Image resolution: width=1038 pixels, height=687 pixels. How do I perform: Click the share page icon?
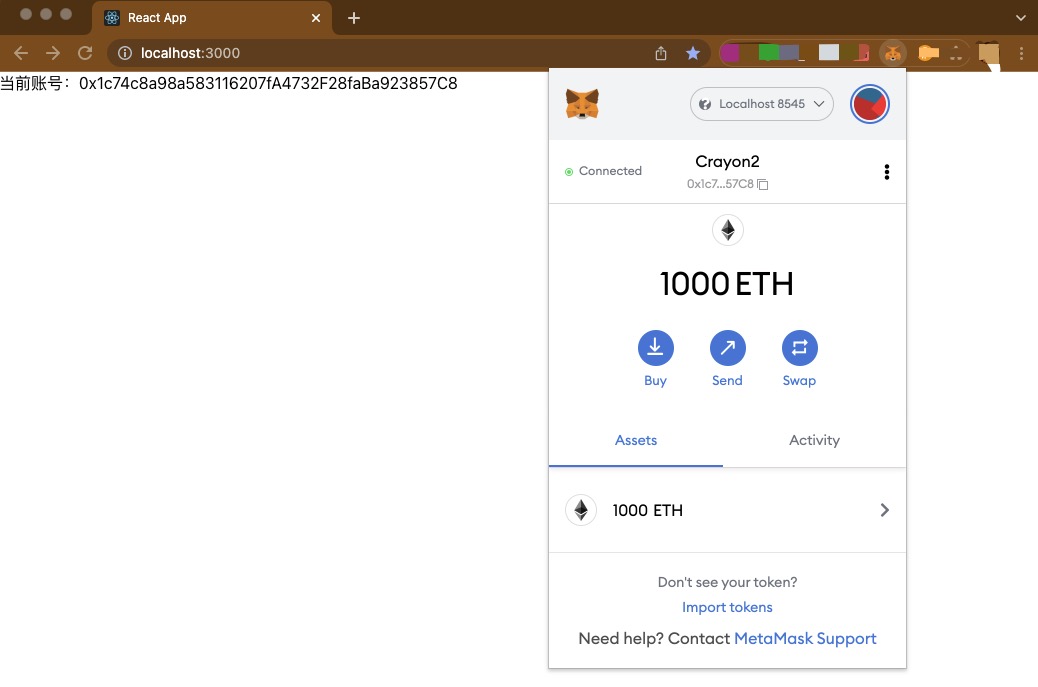click(661, 53)
